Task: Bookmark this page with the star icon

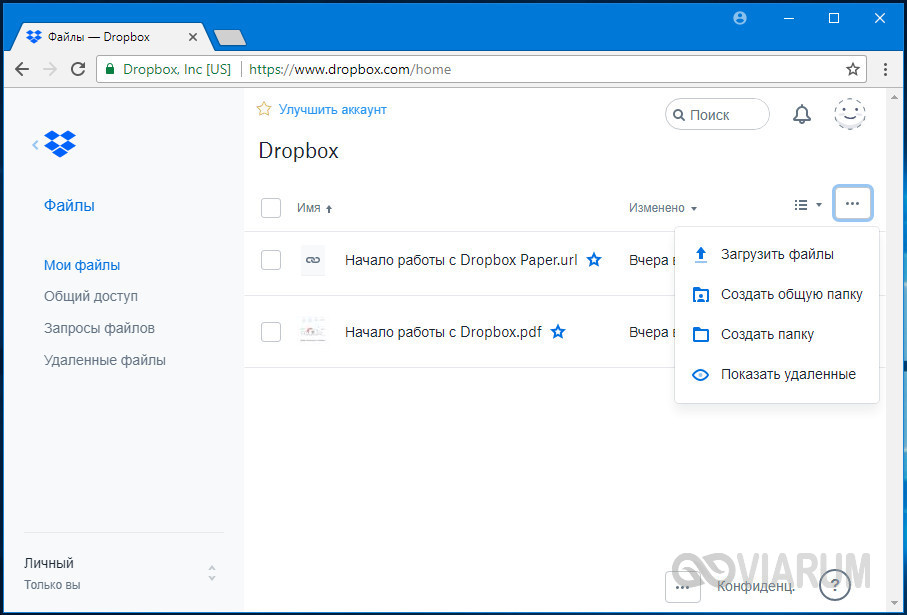Action: (x=853, y=69)
